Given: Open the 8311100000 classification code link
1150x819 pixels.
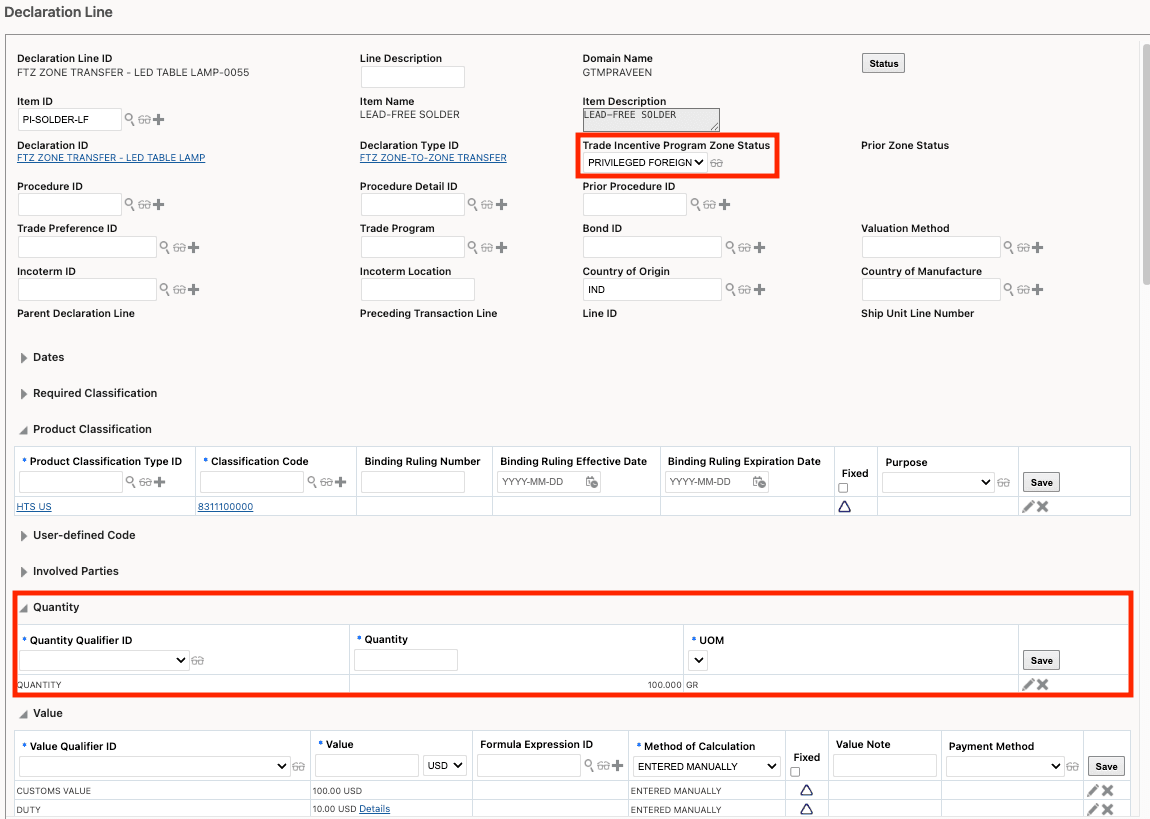Looking at the screenshot, I should tap(225, 507).
